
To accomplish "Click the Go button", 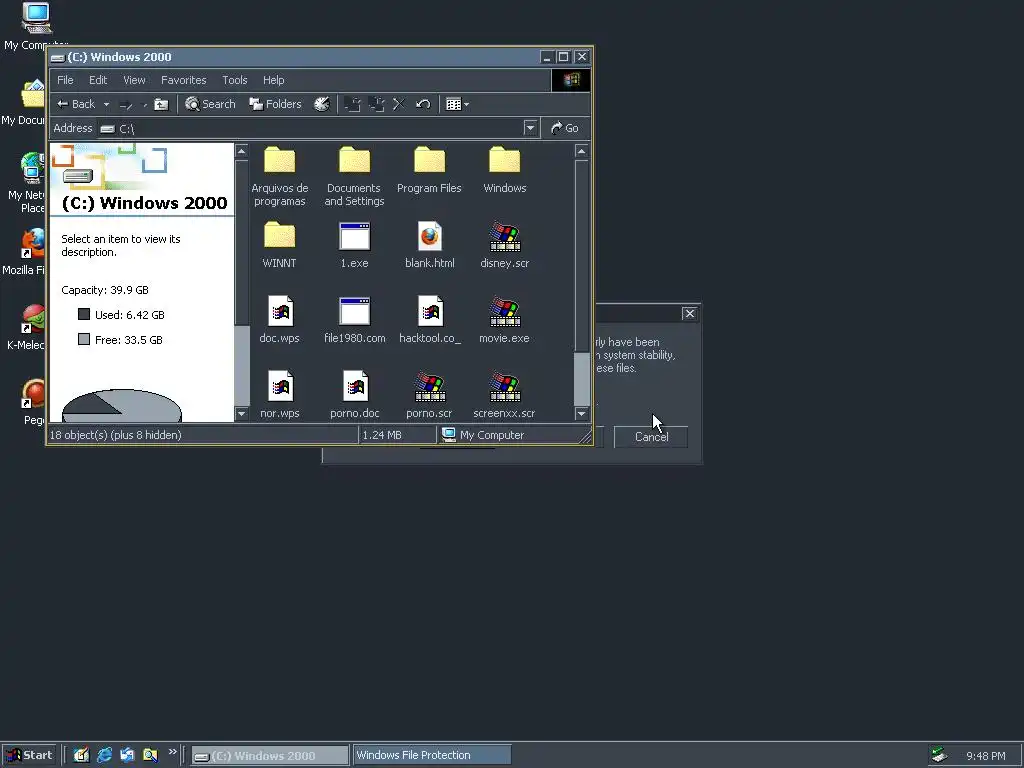I will (565, 128).
